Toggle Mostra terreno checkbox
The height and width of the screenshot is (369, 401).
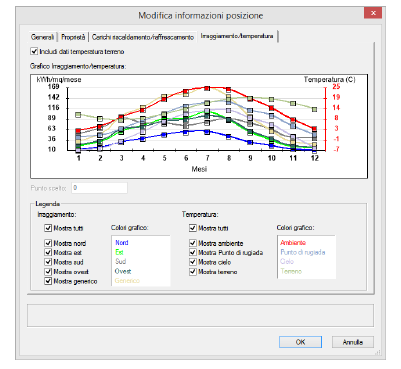tap(193, 272)
